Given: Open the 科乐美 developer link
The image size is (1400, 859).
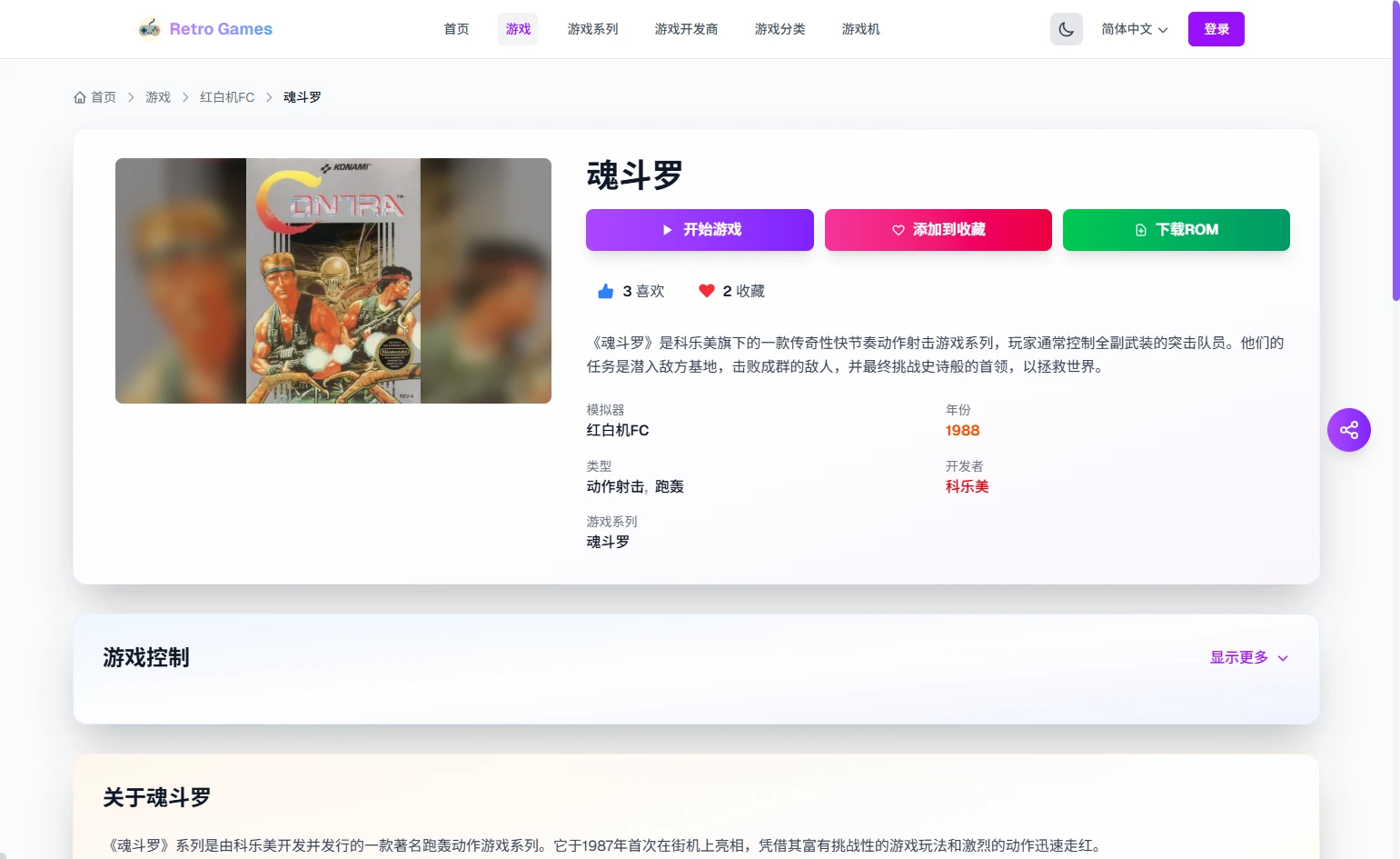Looking at the screenshot, I should tap(967, 486).
